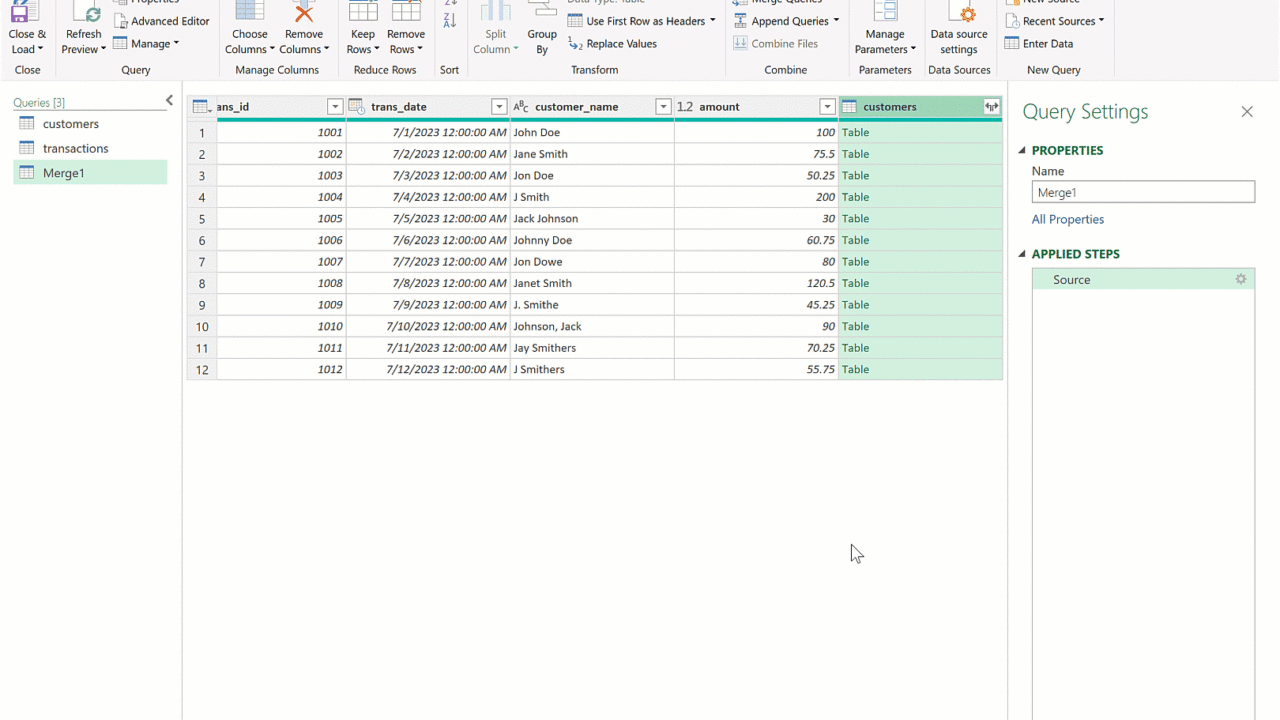This screenshot has height=720, width=1280.
Task: Select the customers query in the list
Action: pos(70,124)
